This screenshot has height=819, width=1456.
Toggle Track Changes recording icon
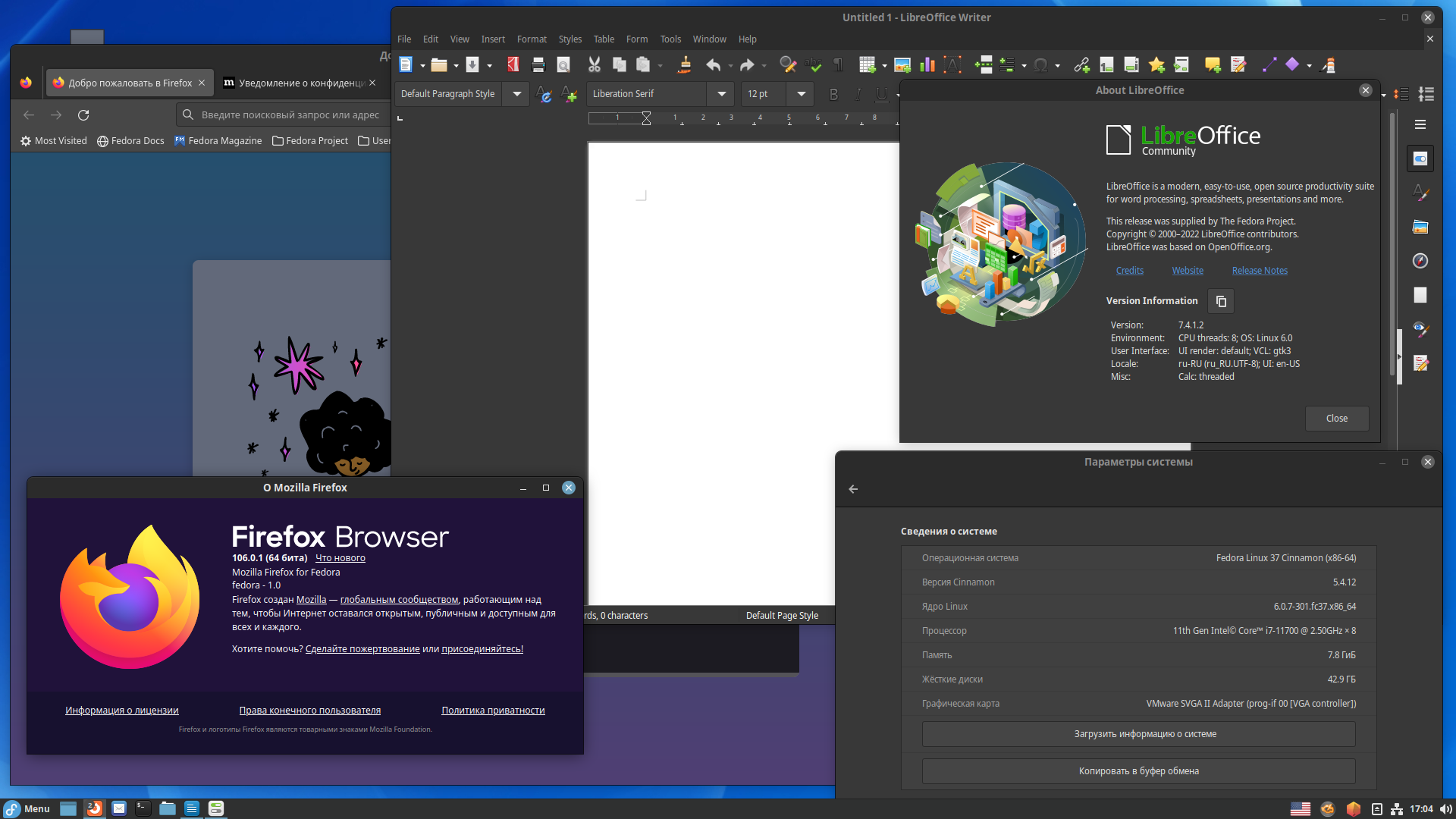(x=1238, y=65)
